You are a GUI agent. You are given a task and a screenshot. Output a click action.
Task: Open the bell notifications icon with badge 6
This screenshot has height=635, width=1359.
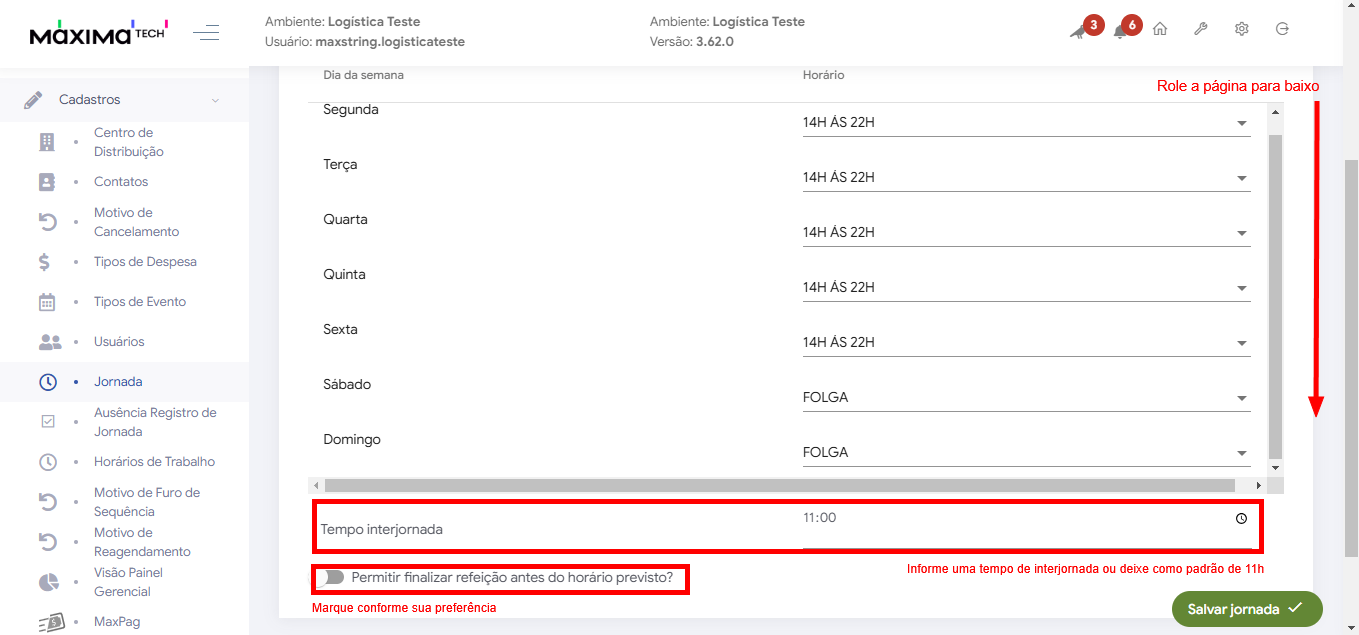[x=1121, y=32]
